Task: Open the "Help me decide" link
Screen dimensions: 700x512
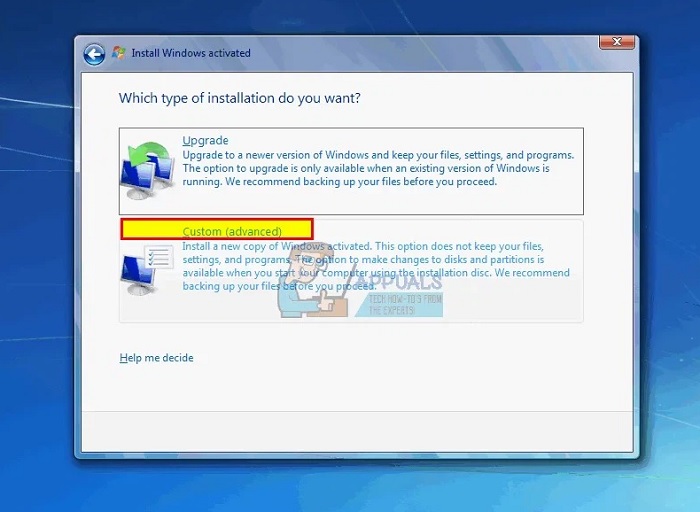Action: click(x=156, y=358)
